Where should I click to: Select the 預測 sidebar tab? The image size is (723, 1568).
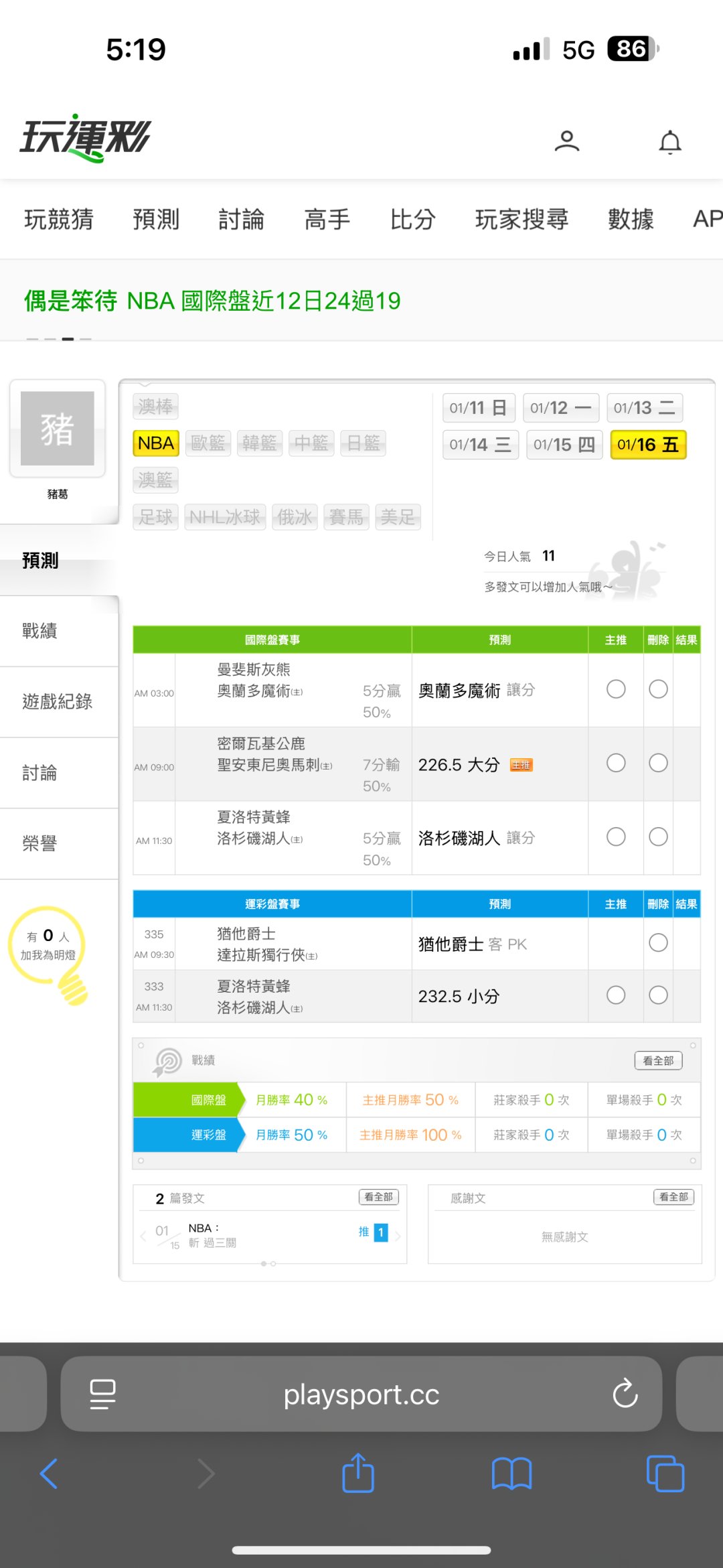click(59, 560)
